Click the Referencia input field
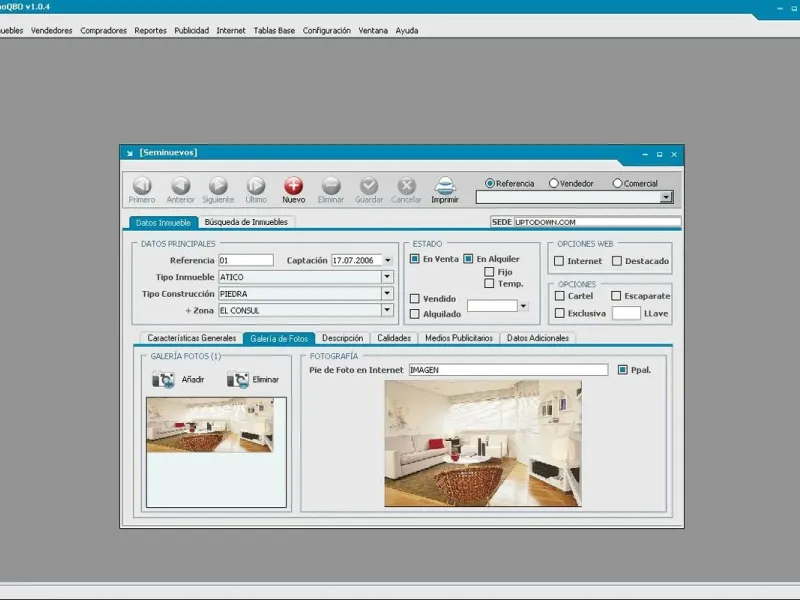Viewport: 800px width, 600px height. point(246,260)
